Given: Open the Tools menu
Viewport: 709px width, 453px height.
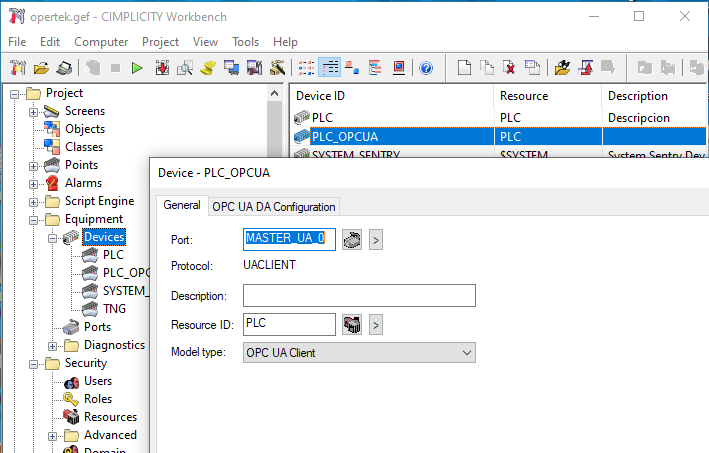Looking at the screenshot, I should [x=246, y=42].
